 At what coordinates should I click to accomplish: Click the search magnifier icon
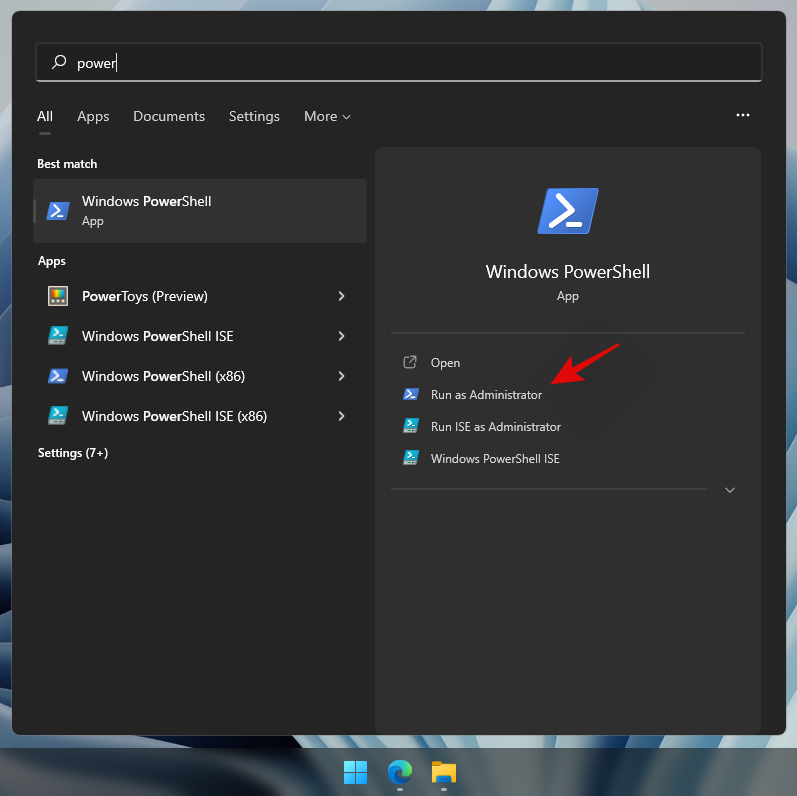point(59,62)
